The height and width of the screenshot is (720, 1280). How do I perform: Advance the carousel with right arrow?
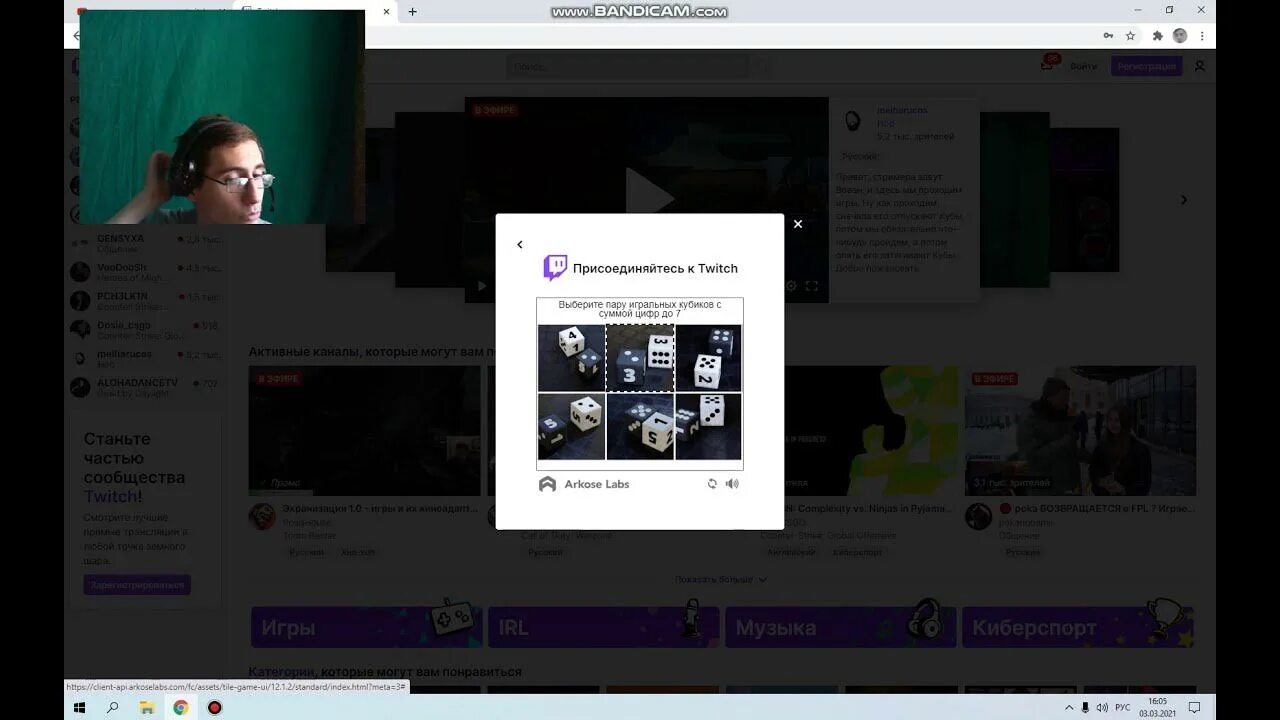[1184, 200]
